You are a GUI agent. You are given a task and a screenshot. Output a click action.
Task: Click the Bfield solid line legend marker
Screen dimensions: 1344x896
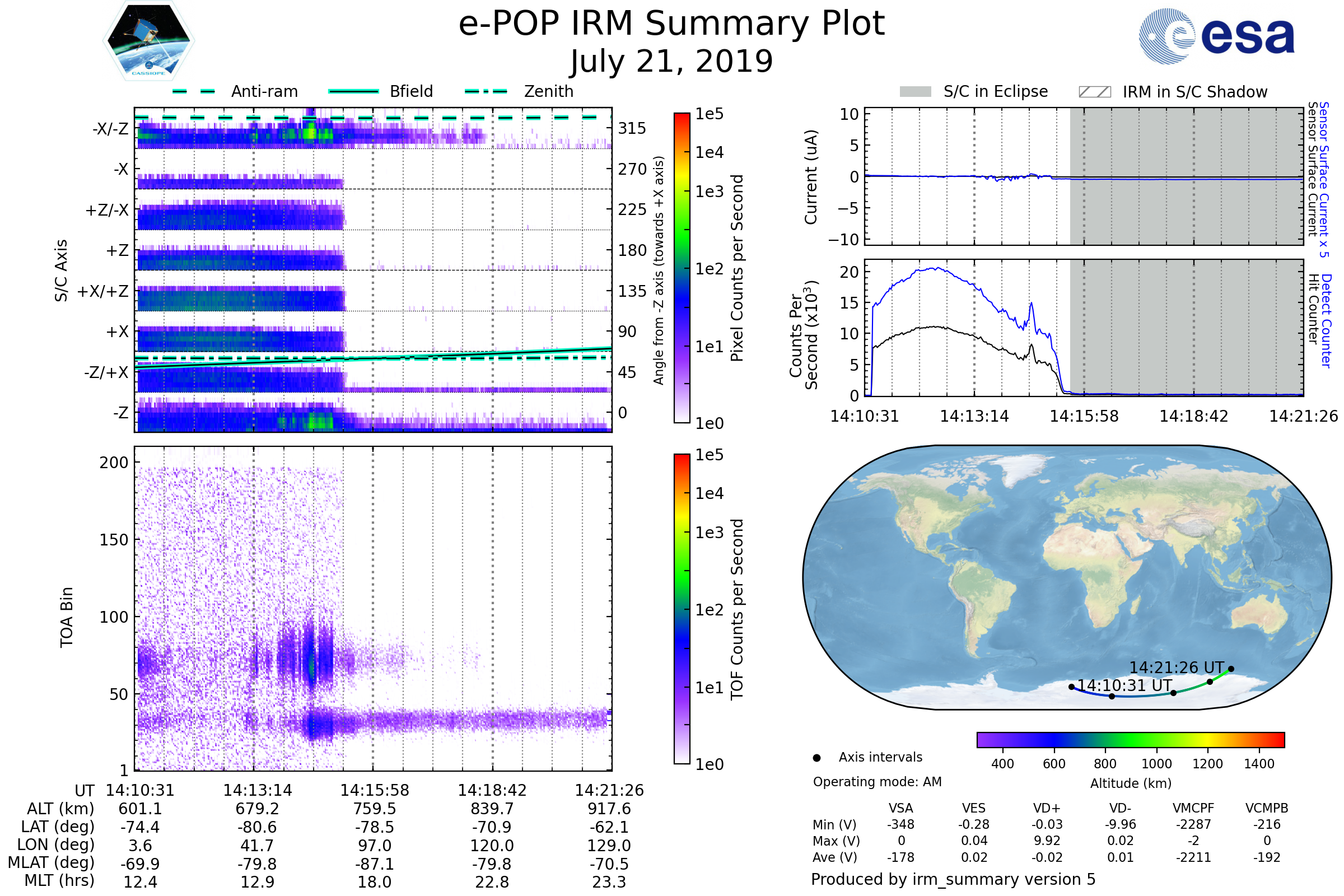(353, 91)
